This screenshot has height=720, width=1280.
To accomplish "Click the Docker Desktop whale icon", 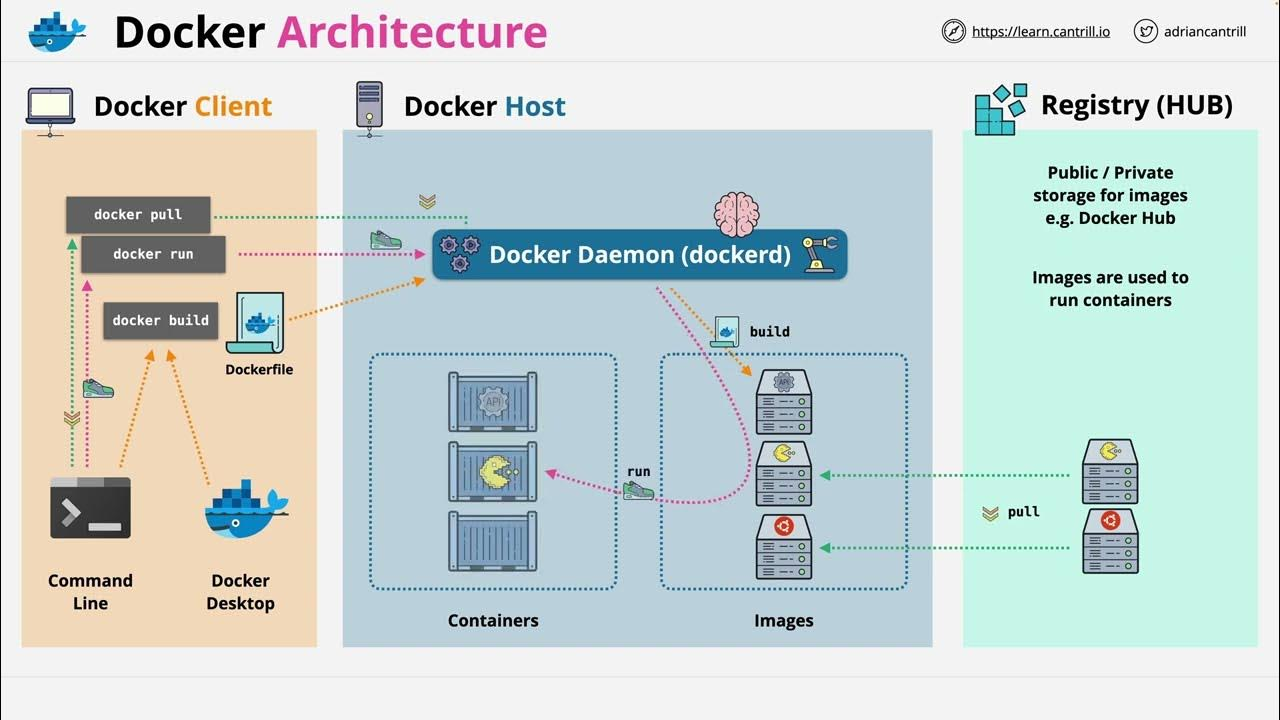I will 245,510.
